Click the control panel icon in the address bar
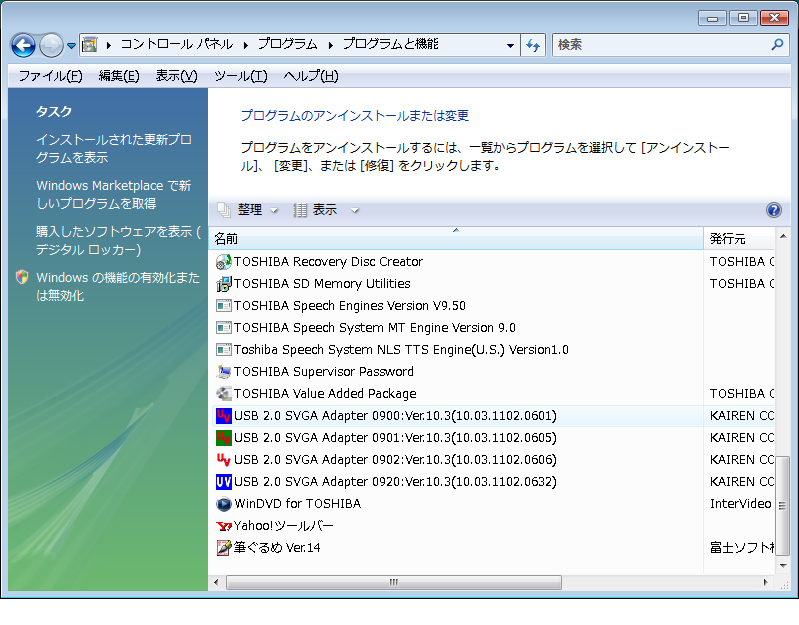799x625 pixels. click(x=90, y=45)
